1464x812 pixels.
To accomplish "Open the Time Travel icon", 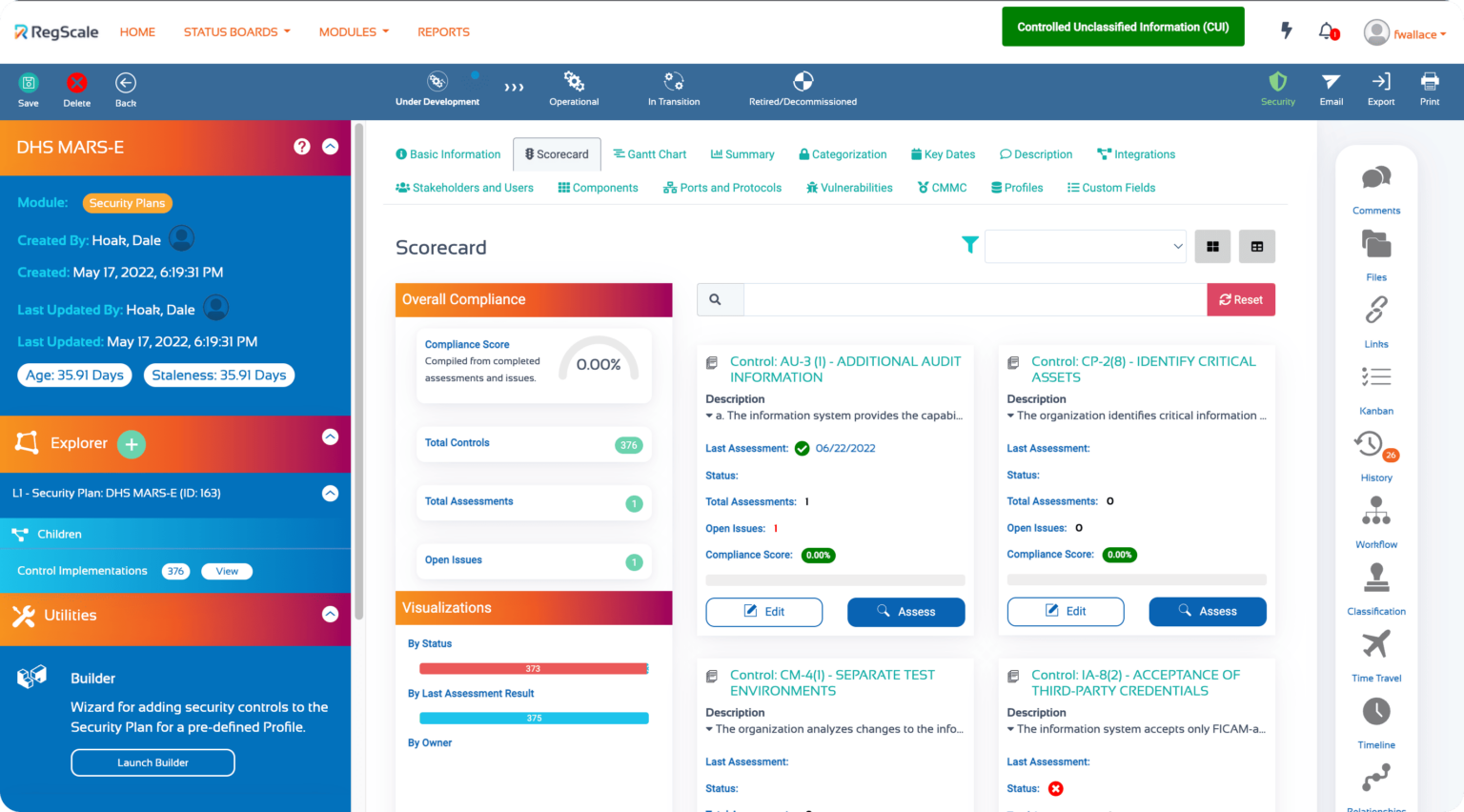I will pyautogui.click(x=1376, y=645).
